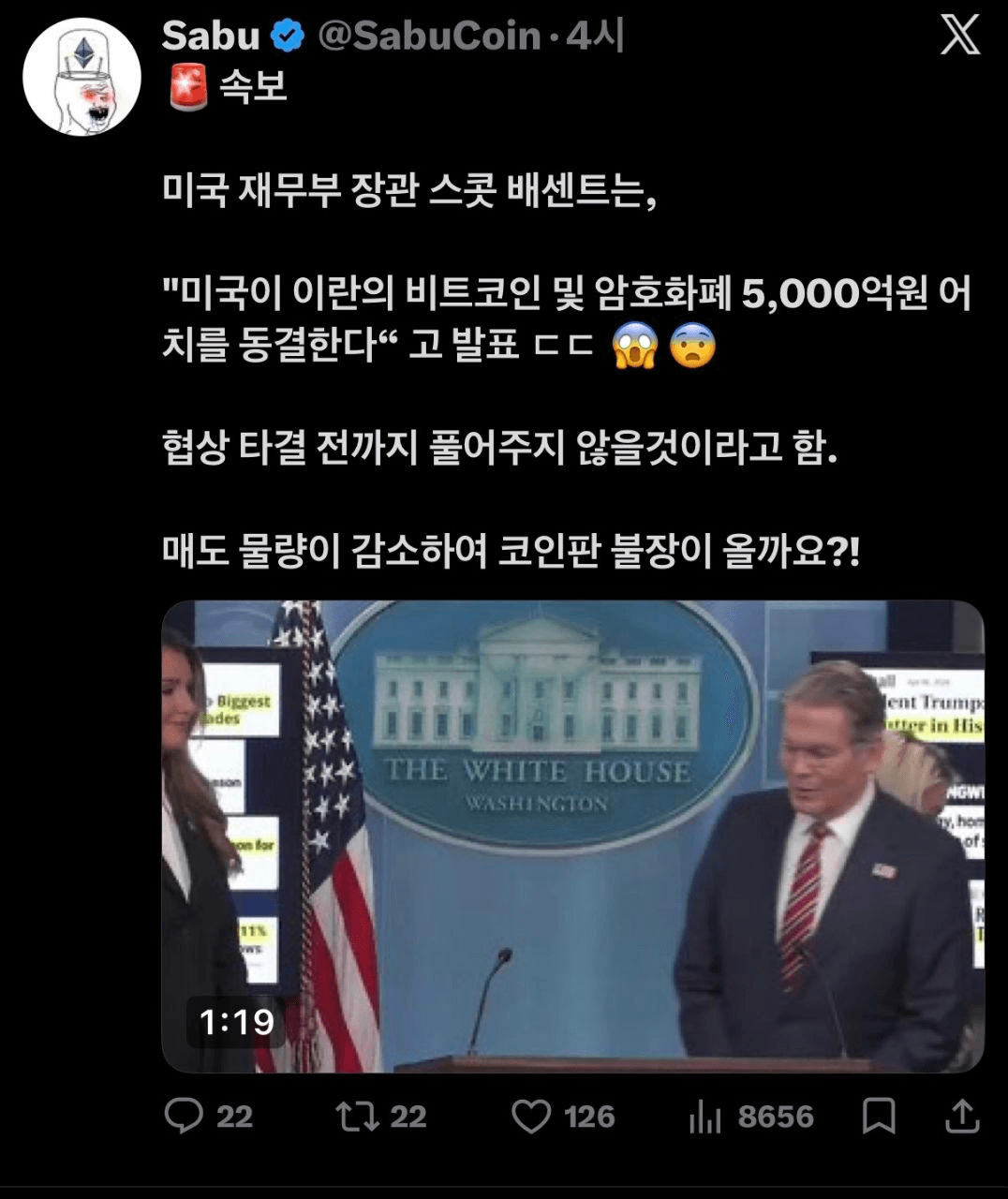The width and height of the screenshot is (1008, 1199).
Task: Open the 22 replies count
Action: point(235,1117)
